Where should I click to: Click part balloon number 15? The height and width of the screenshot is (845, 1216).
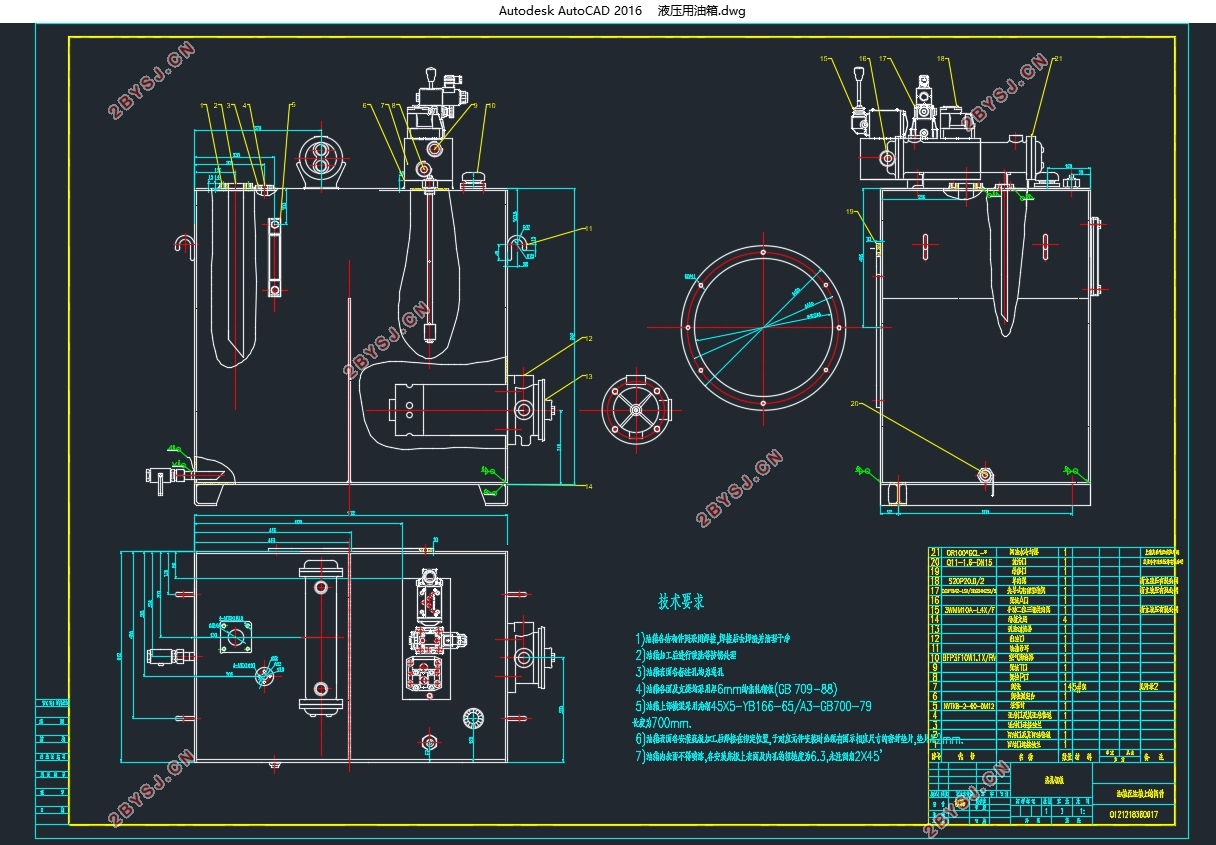[x=825, y=60]
